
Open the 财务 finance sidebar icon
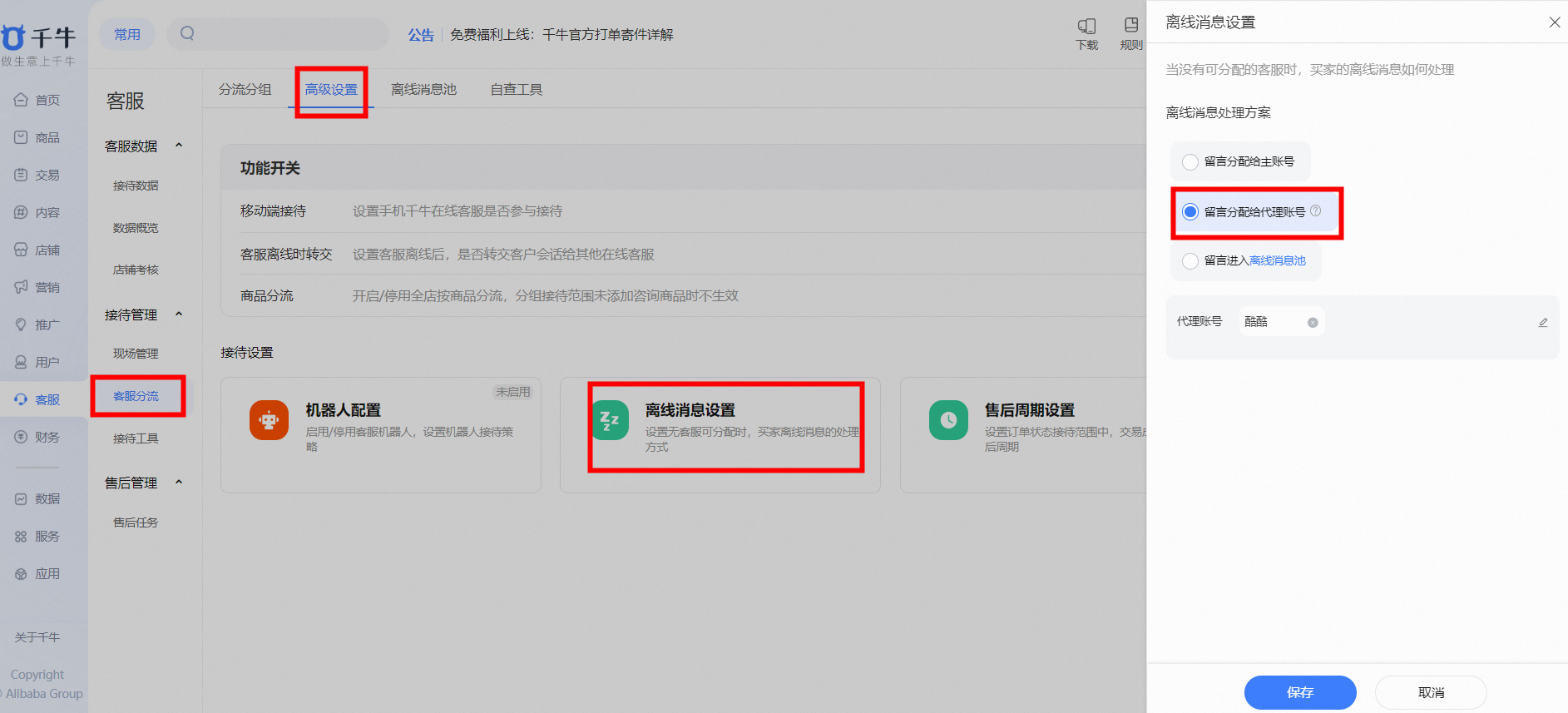pyautogui.click(x=21, y=437)
